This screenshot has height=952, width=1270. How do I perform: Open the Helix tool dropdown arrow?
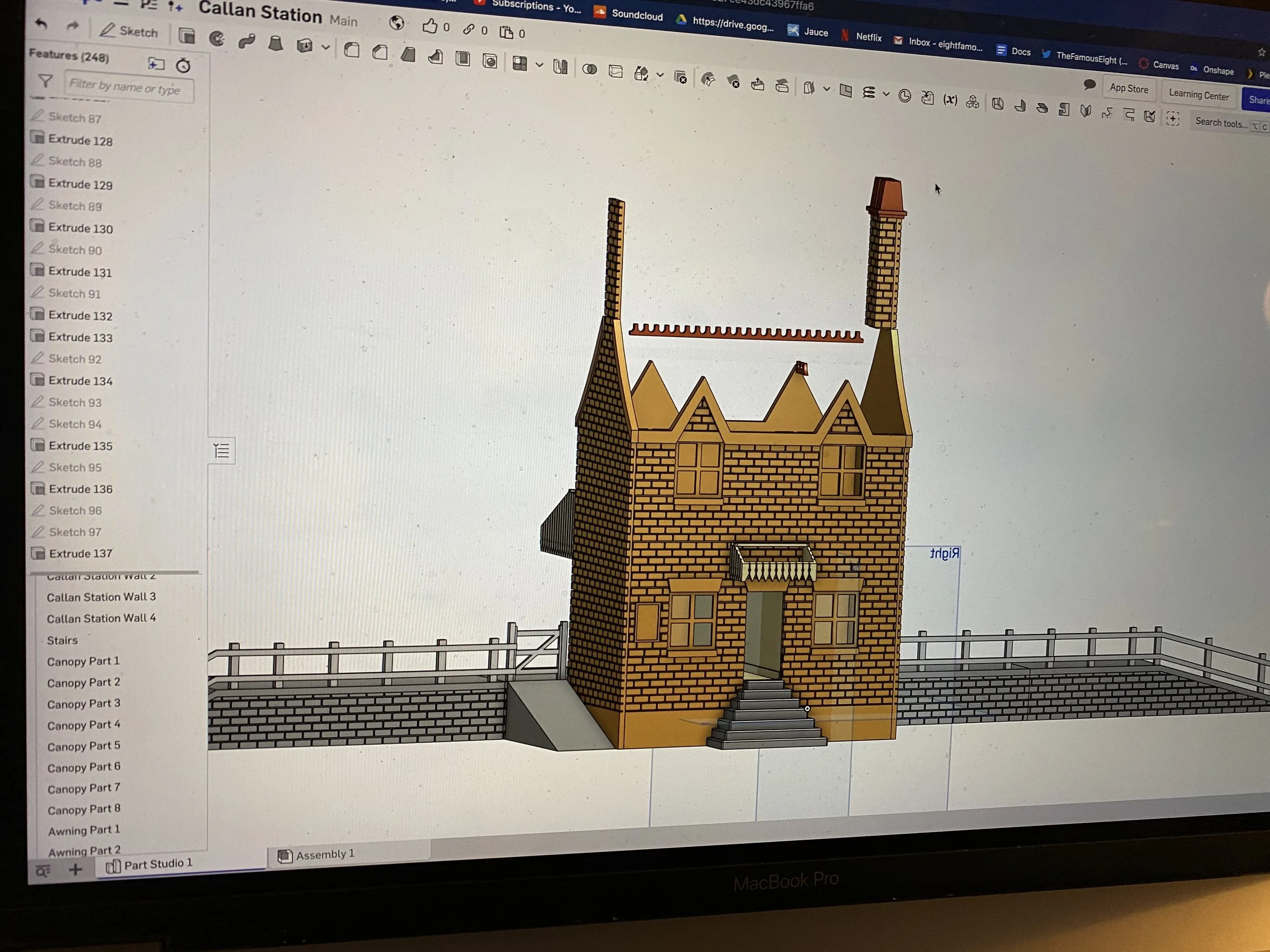click(x=886, y=94)
